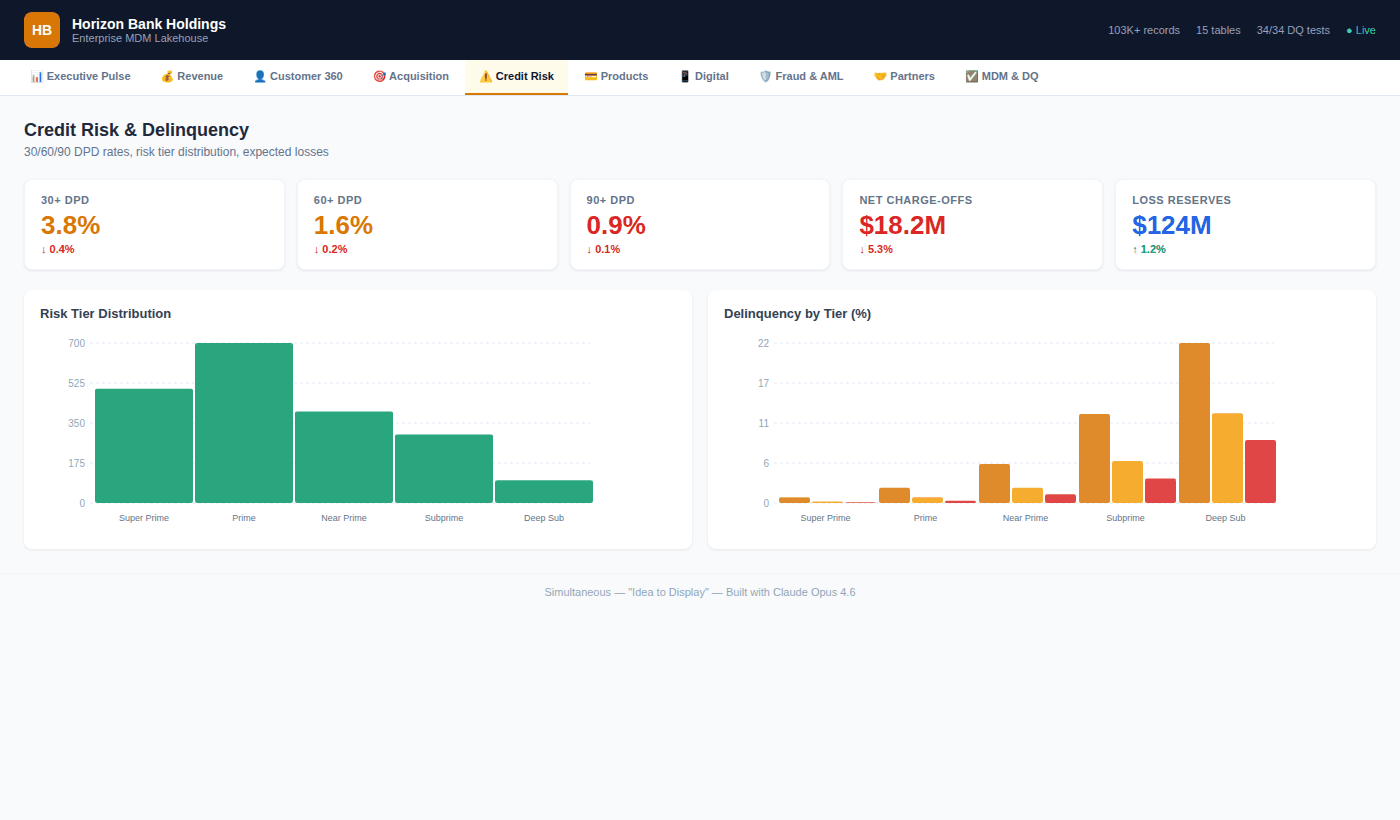Switch to the Revenue tab
The width and height of the screenshot is (1400, 820).
(191, 76)
